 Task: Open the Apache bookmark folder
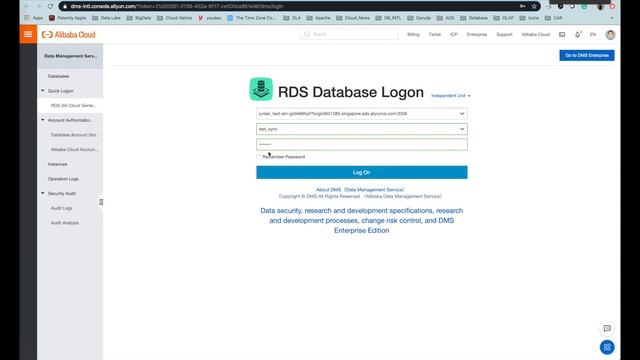[x=318, y=18]
